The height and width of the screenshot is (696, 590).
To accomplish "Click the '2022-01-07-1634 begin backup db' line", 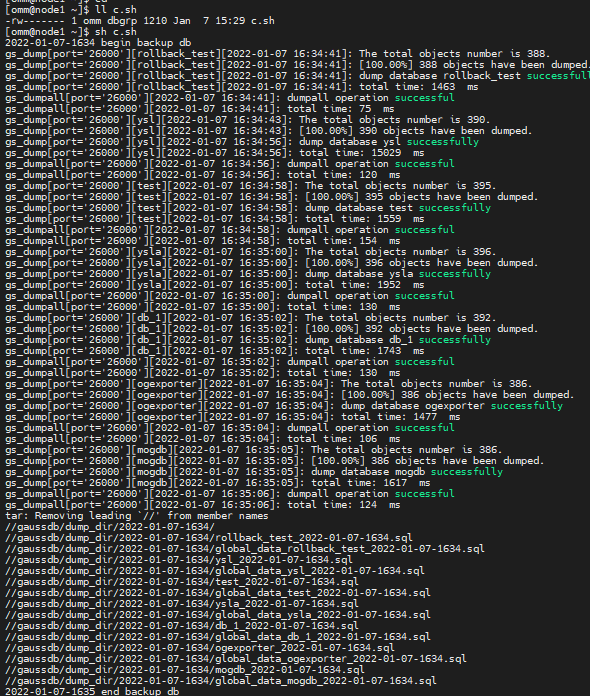I will pyautogui.click(x=98, y=43).
